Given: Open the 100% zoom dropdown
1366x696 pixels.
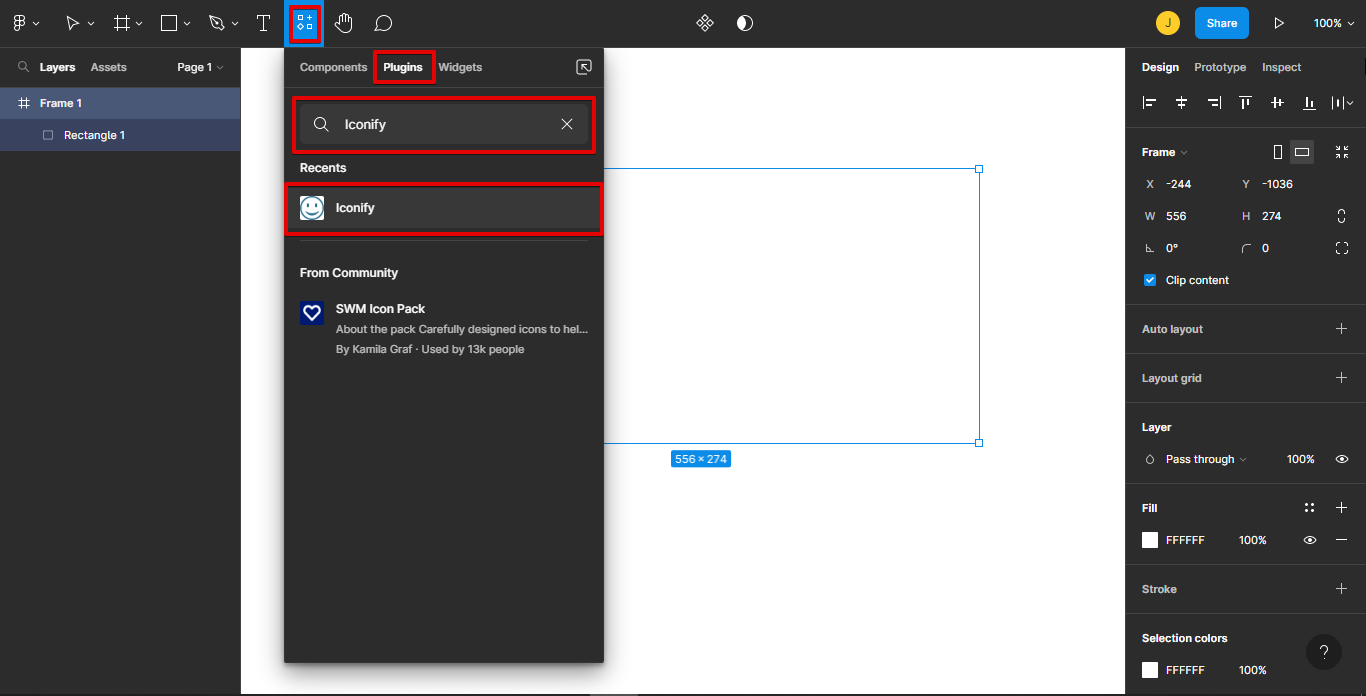Looking at the screenshot, I should [x=1334, y=23].
